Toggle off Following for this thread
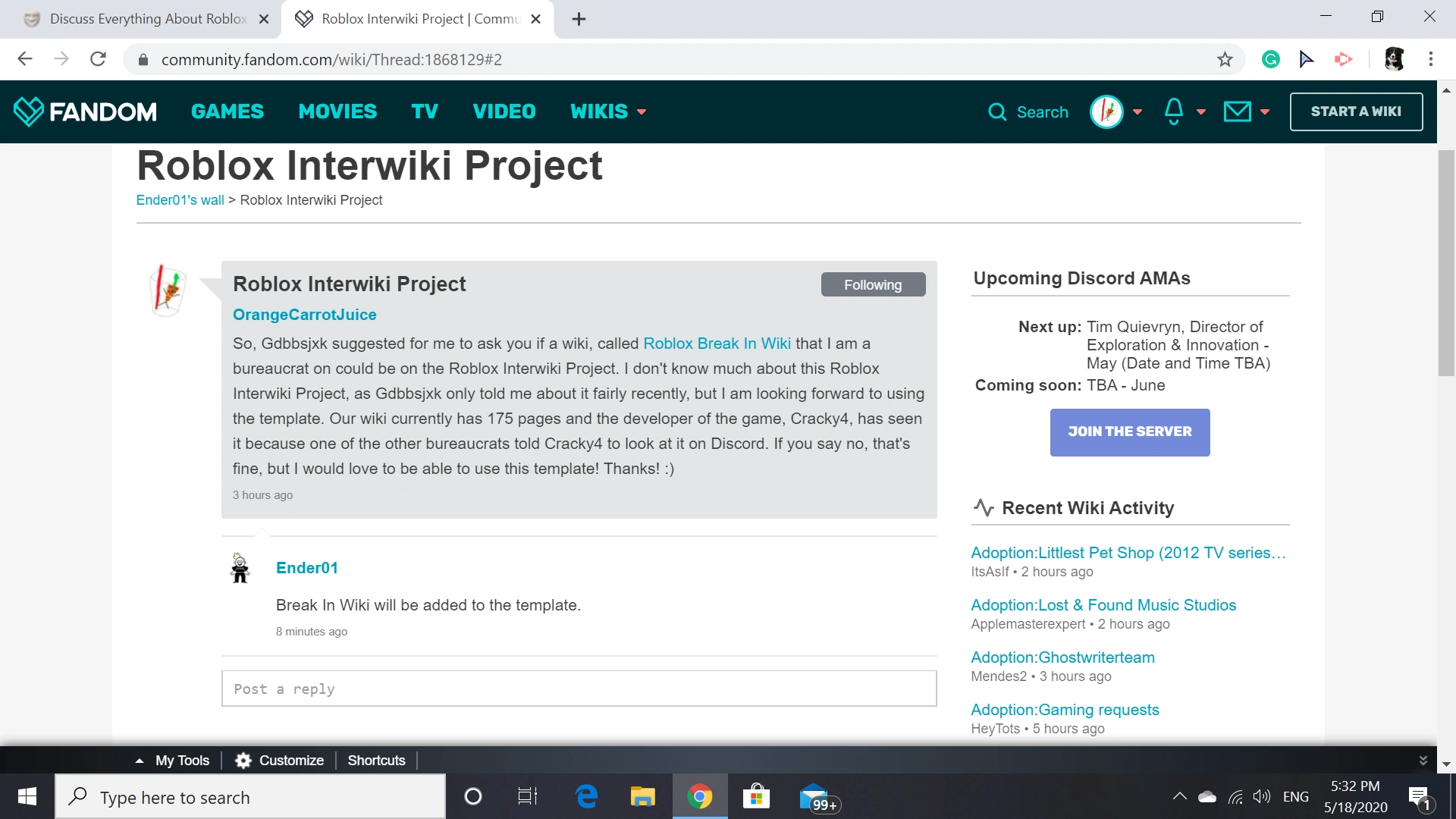The width and height of the screenshot is (1456, 819). 873,284
